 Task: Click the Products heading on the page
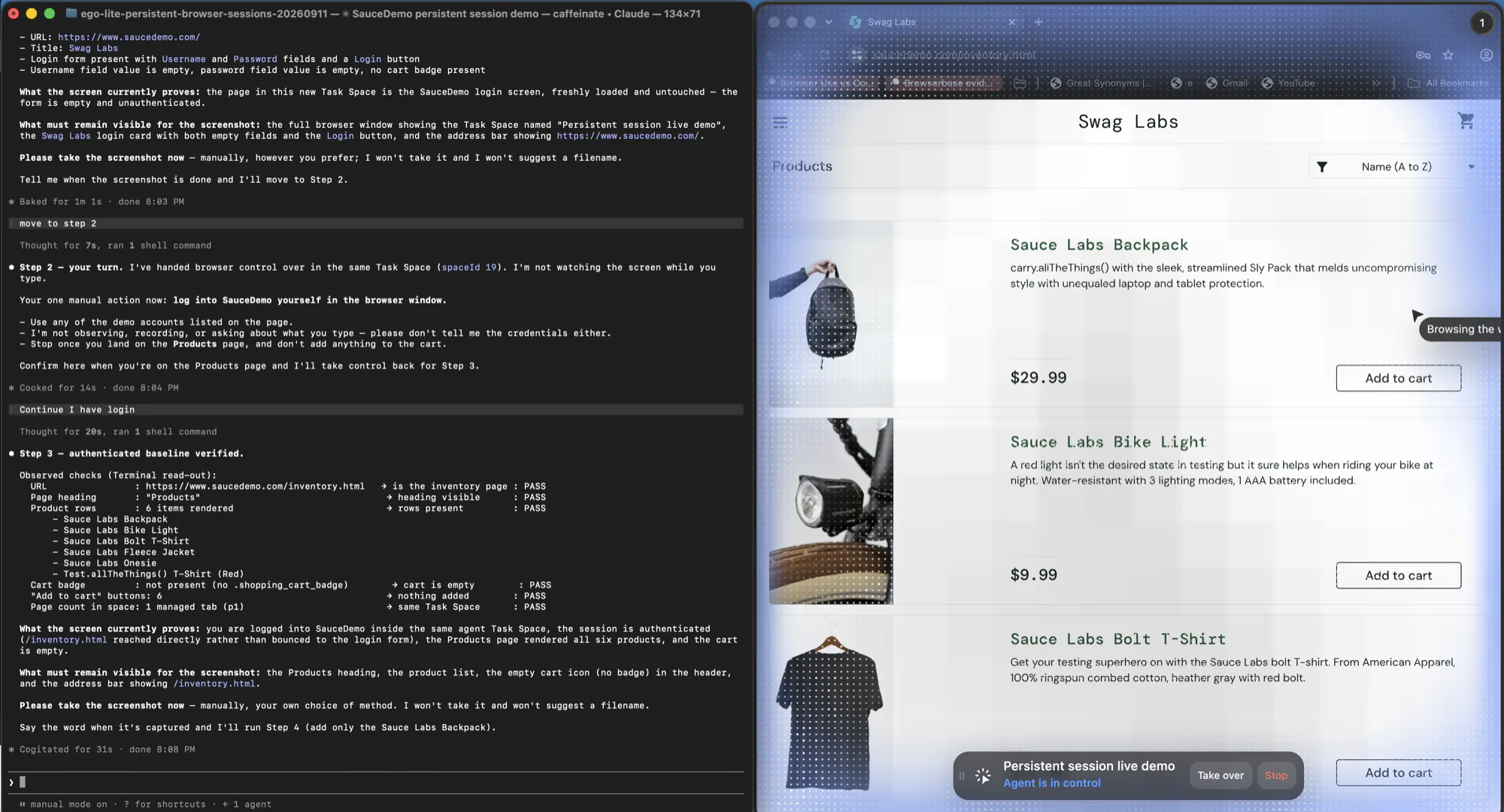802,166
